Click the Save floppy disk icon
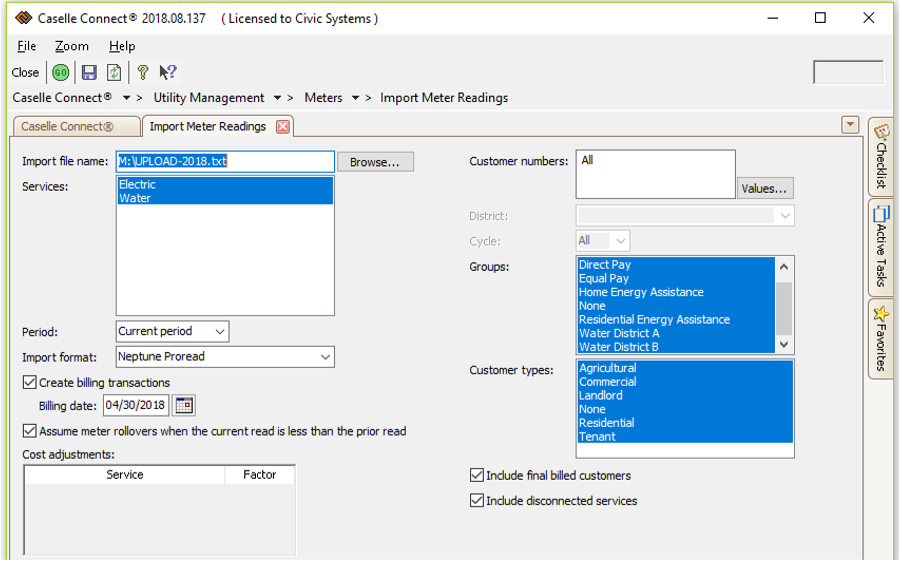 pos(89,72)
